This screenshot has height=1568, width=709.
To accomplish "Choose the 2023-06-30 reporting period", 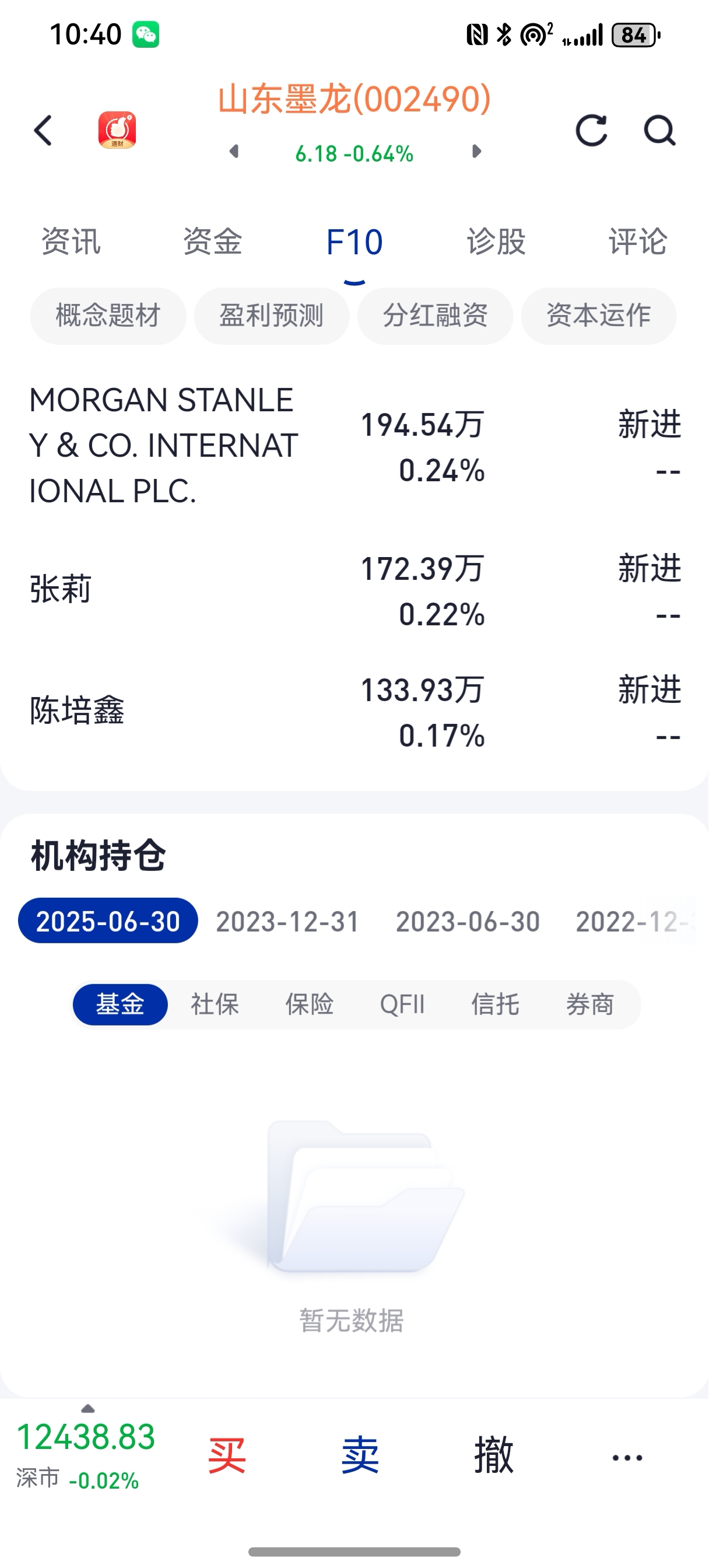I will [x=468, y=922].
